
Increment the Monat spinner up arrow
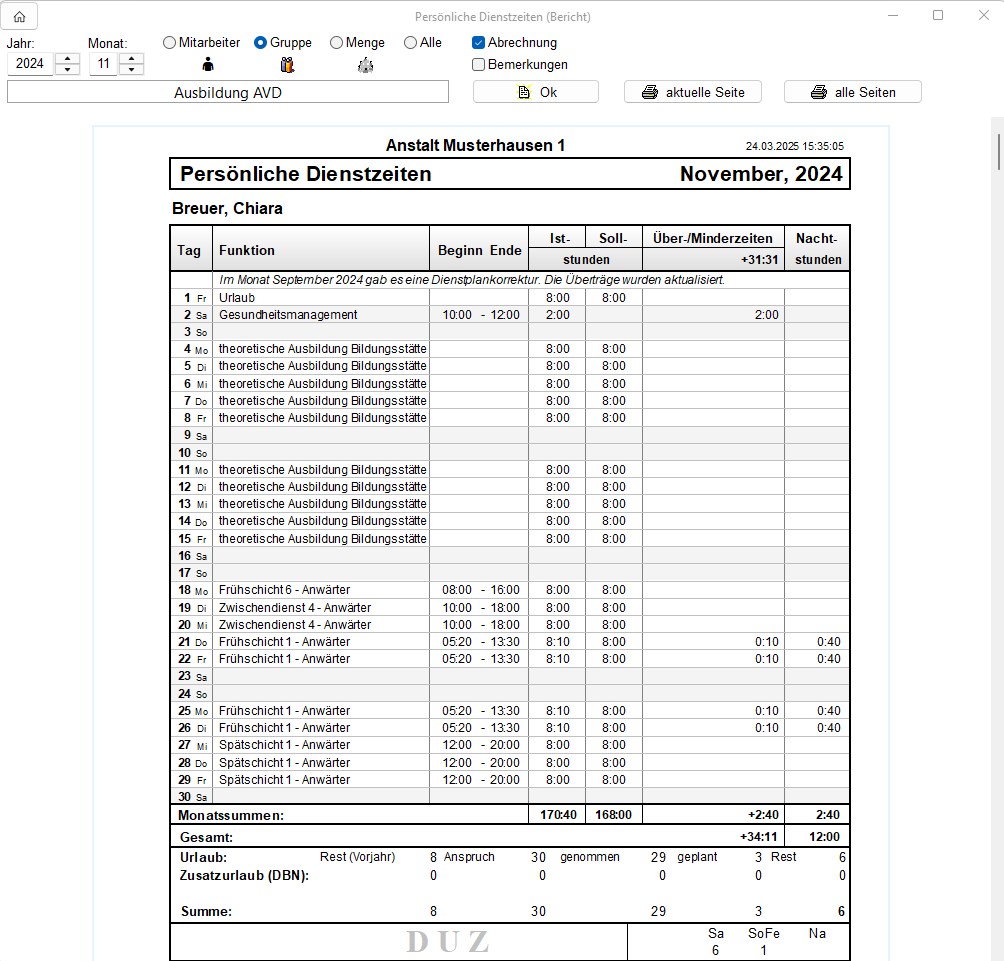(x=131, y=59)
